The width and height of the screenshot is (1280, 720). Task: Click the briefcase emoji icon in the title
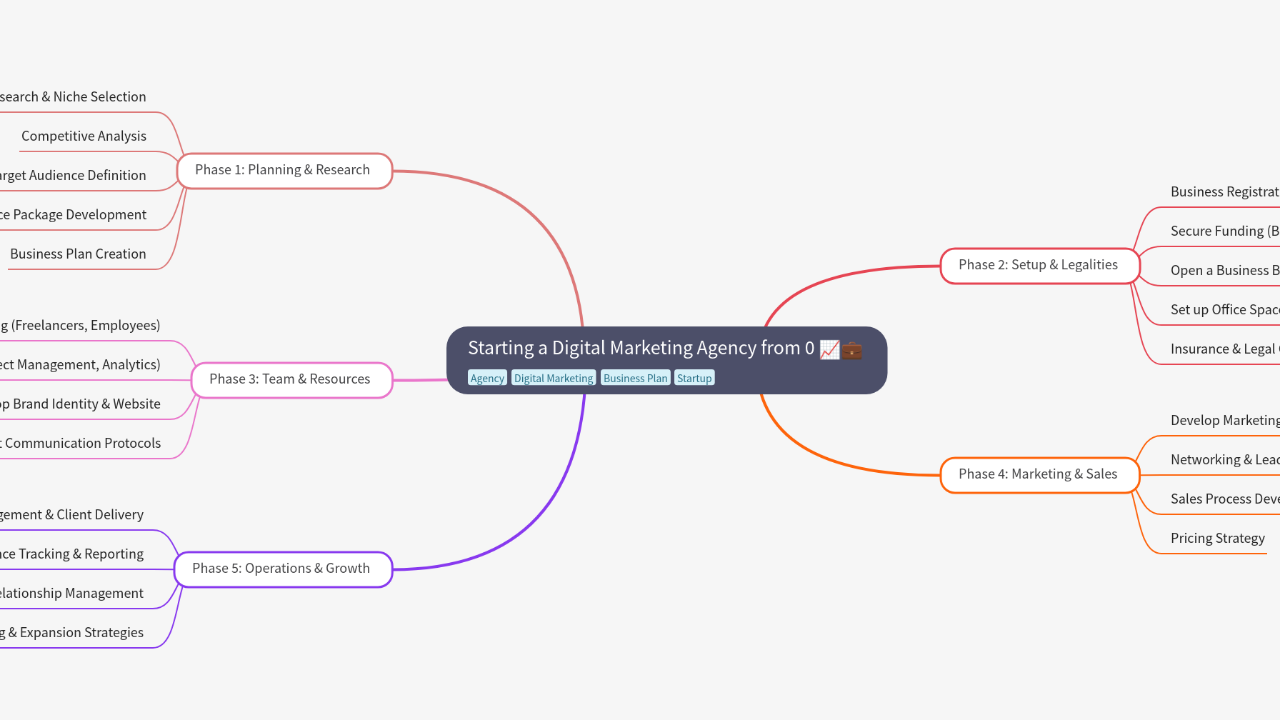pos(851,349)
